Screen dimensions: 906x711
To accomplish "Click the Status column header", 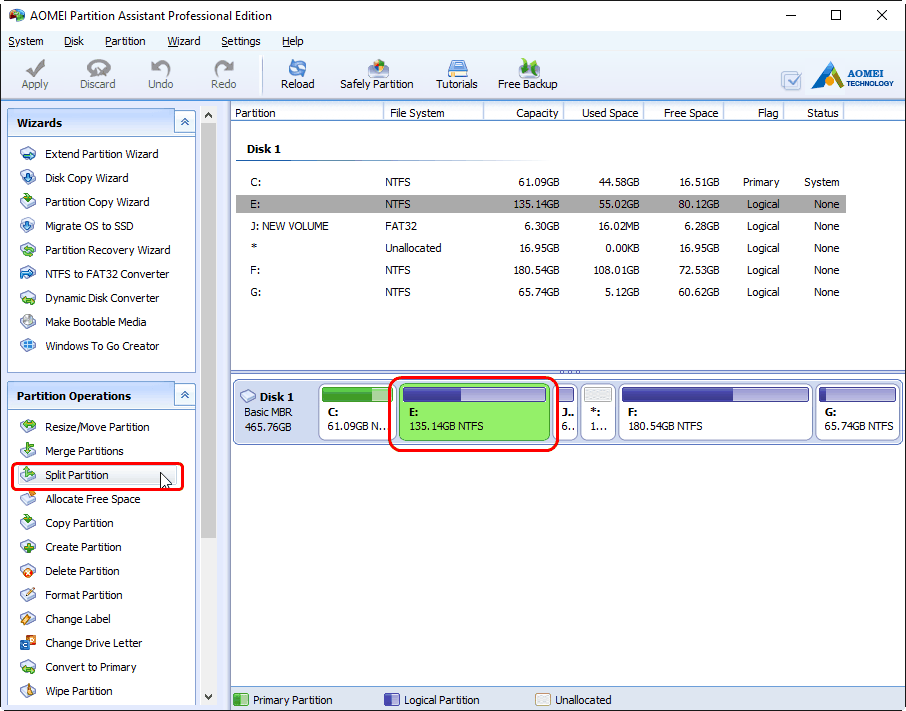I will coord(814,113).
